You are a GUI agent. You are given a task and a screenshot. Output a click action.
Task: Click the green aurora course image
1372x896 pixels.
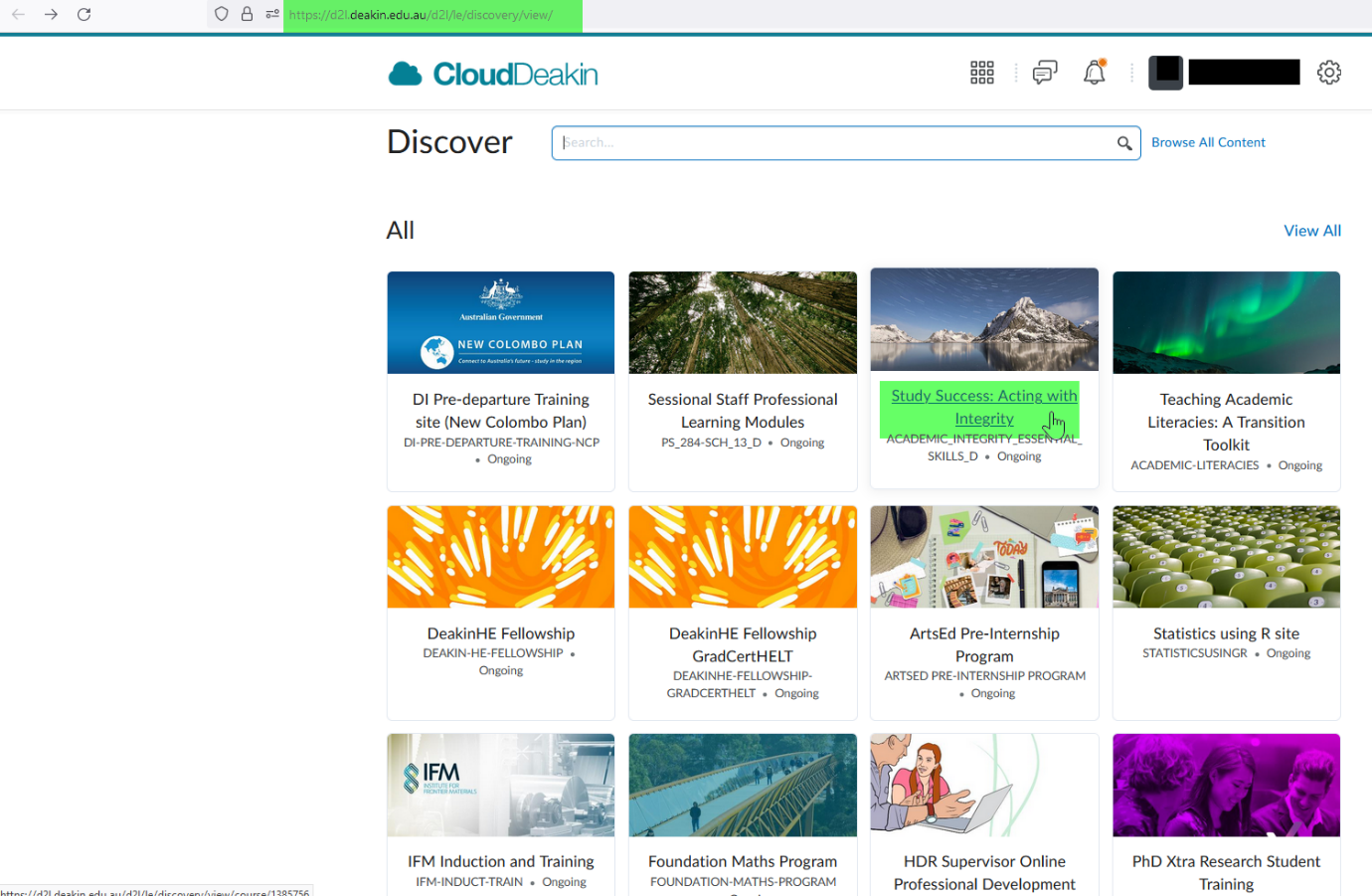pyautogui.click(x=1226, y=323)
